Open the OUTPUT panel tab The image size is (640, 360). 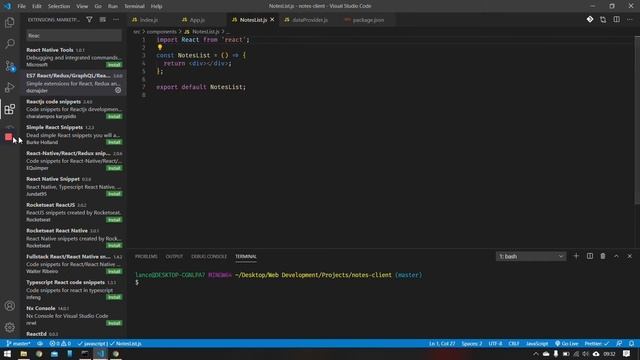(174, 256)
